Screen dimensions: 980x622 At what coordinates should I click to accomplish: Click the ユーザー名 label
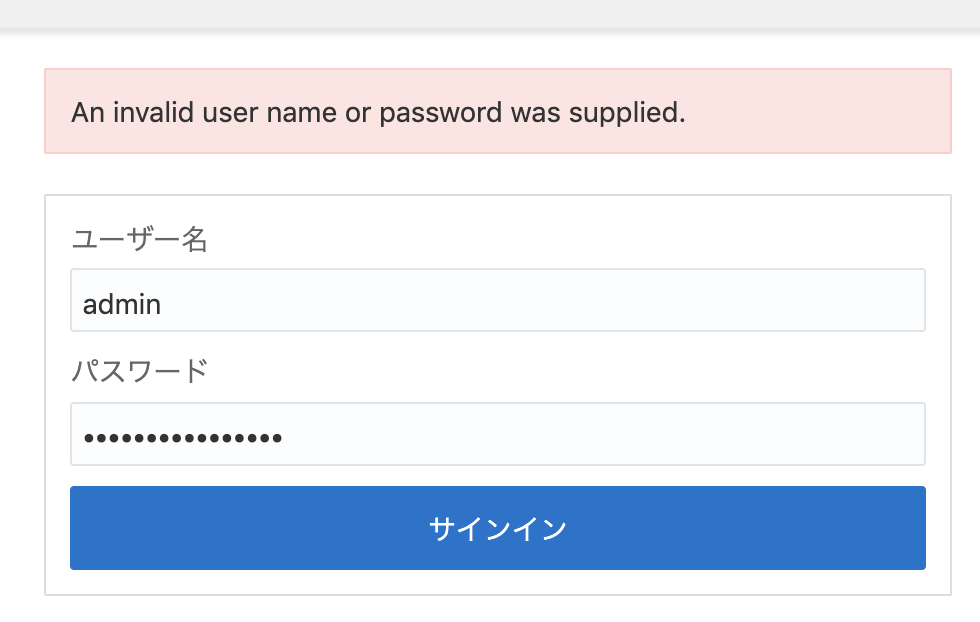[x=139, y=239]
